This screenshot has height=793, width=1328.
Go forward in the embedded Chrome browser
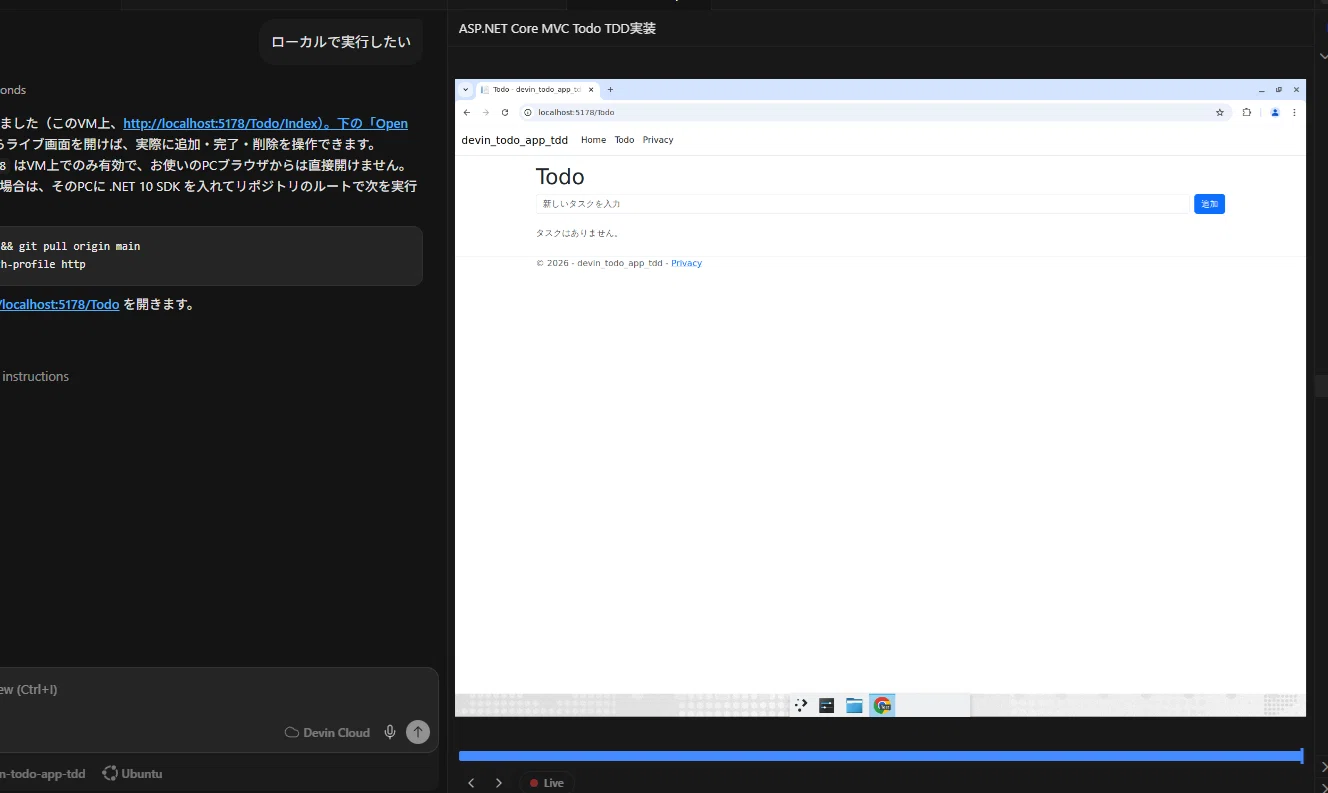[486, 113]
